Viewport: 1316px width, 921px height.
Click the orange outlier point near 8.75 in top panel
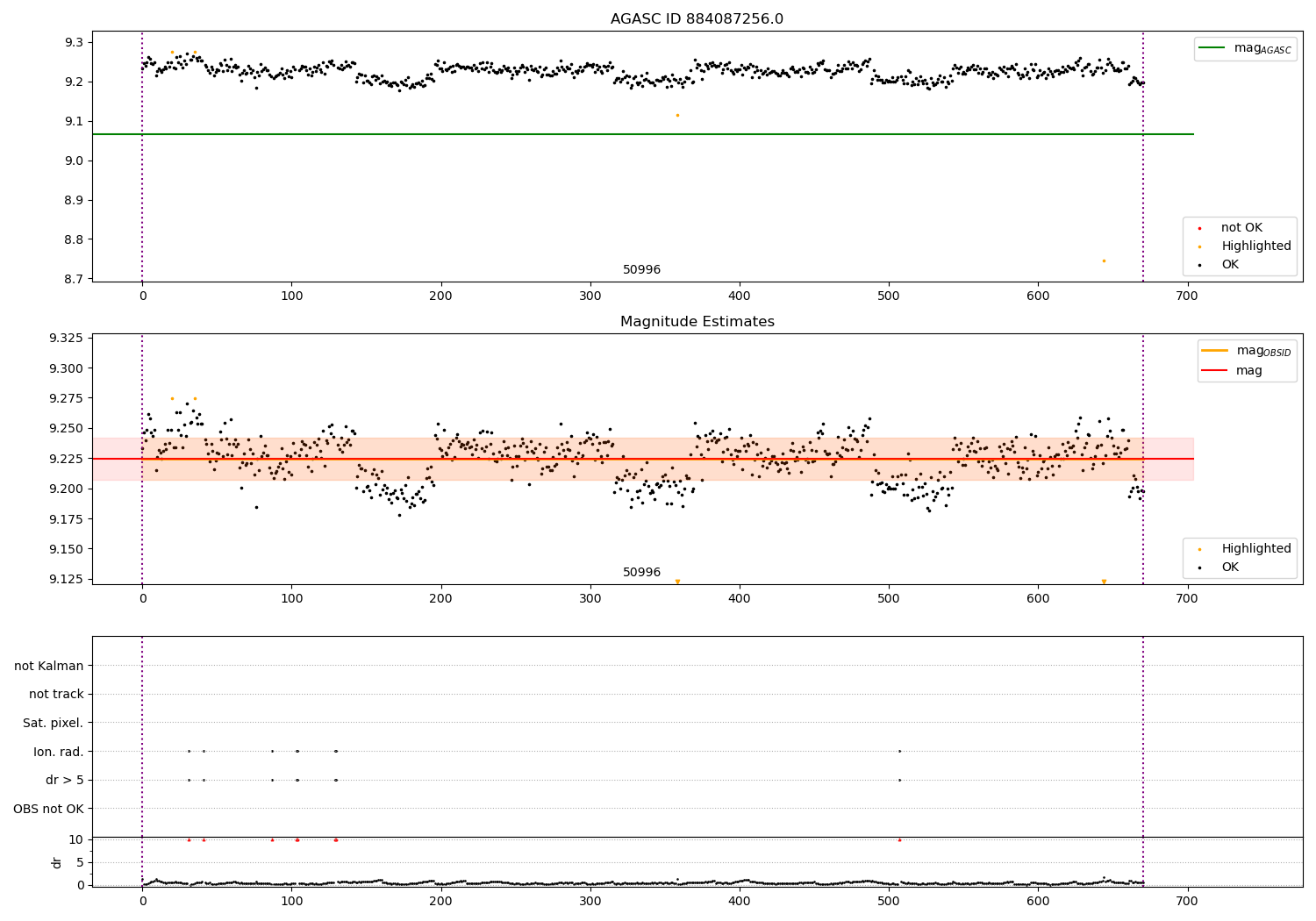[1104, 261]
